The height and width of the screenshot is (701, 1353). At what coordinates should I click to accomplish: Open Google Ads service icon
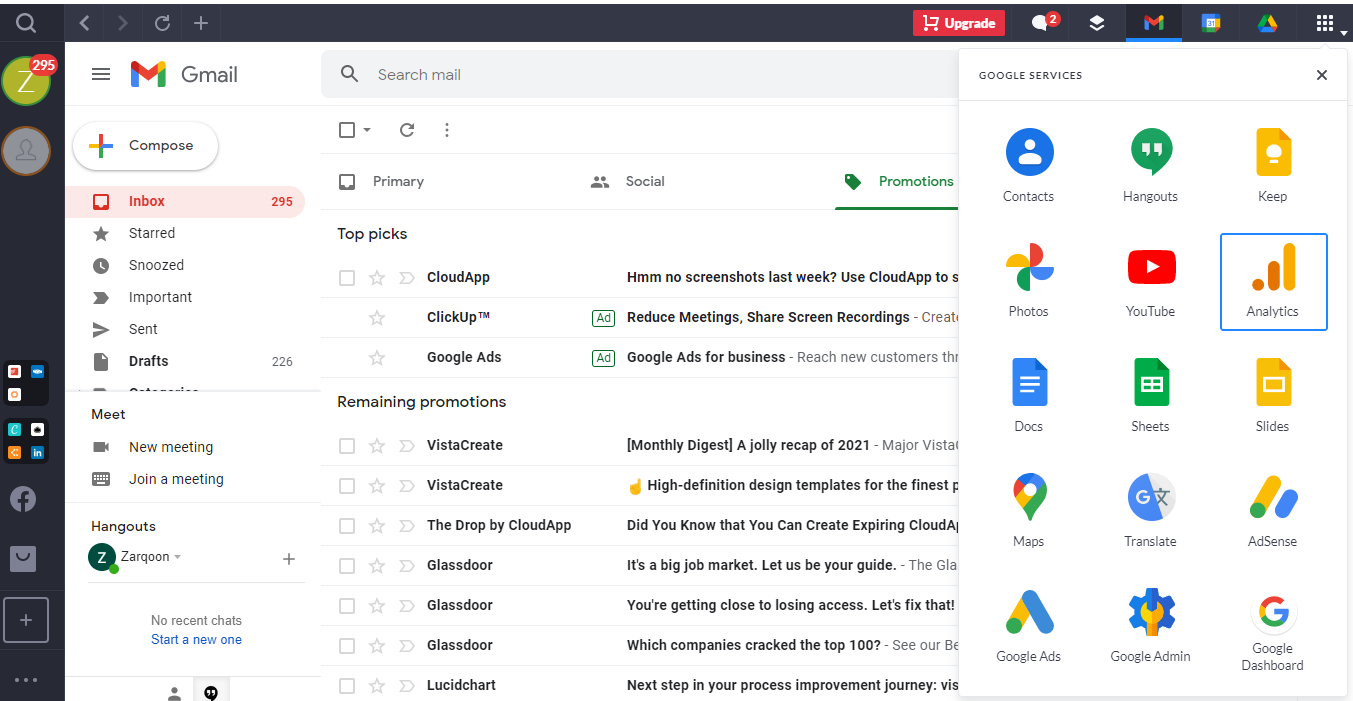[1028, 626]
